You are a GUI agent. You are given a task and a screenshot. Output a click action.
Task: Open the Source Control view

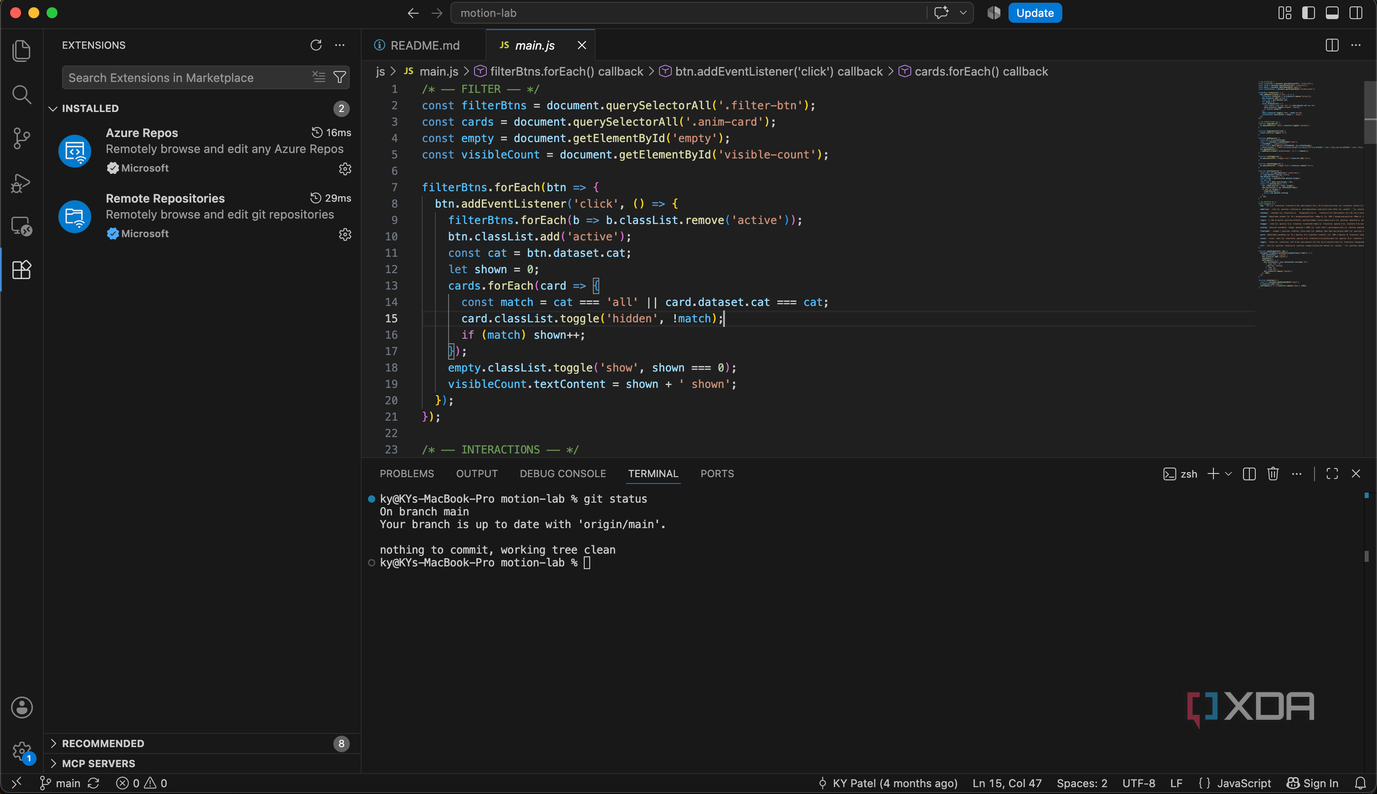[21, 139]
